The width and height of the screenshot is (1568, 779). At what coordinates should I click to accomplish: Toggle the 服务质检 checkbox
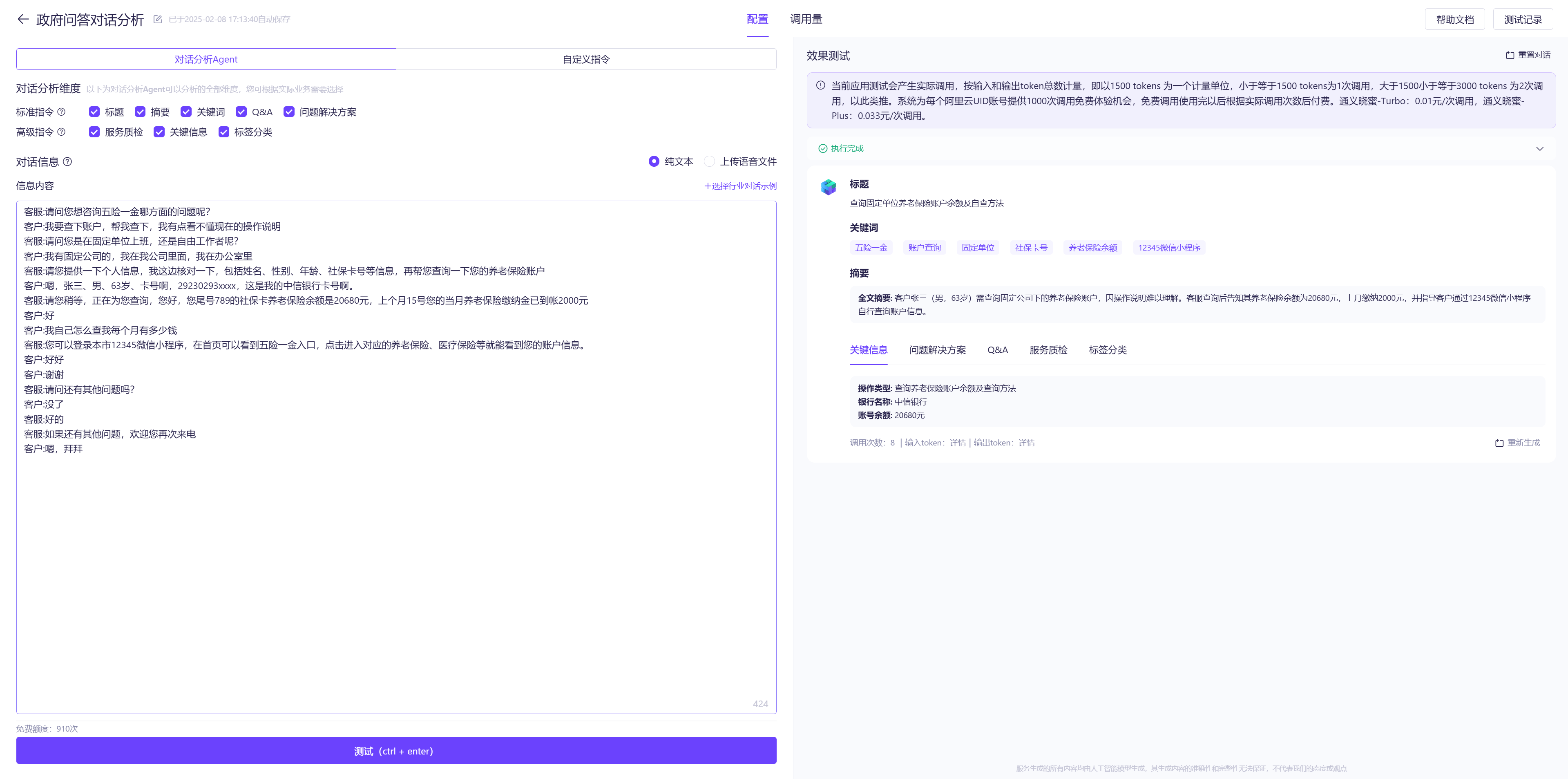pos(94,132)
